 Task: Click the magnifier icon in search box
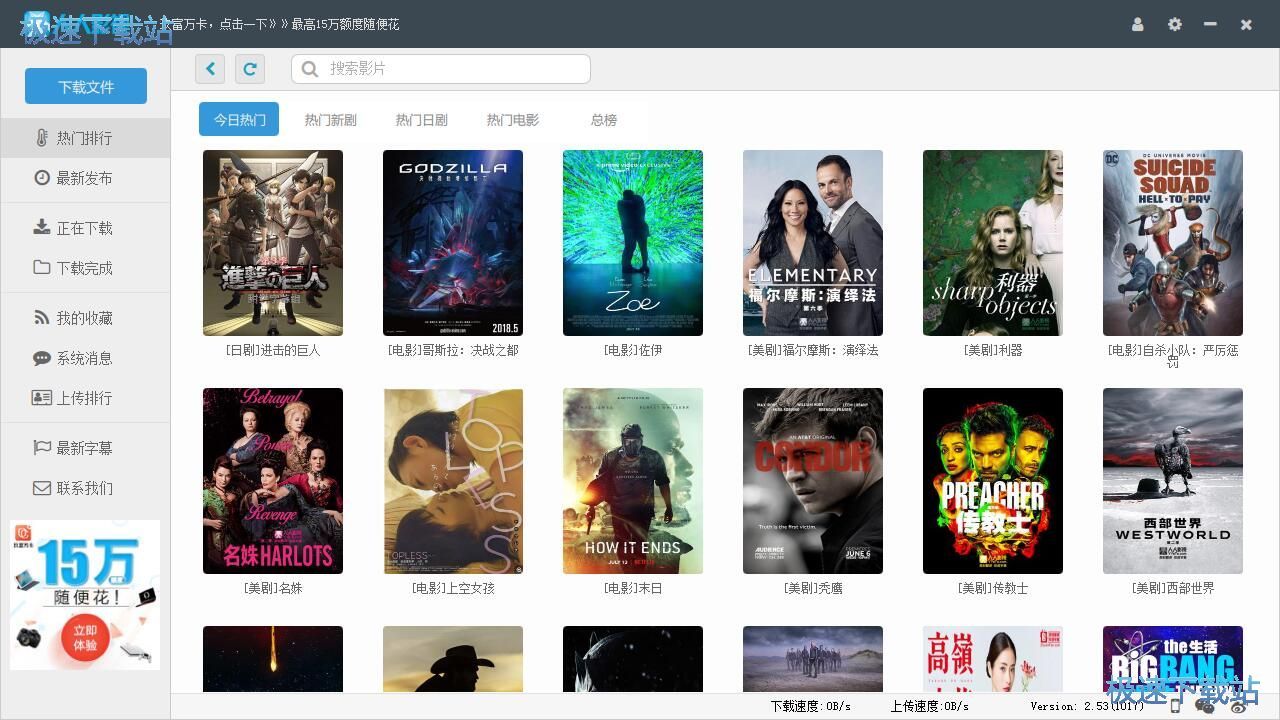[x=310, y=68]
